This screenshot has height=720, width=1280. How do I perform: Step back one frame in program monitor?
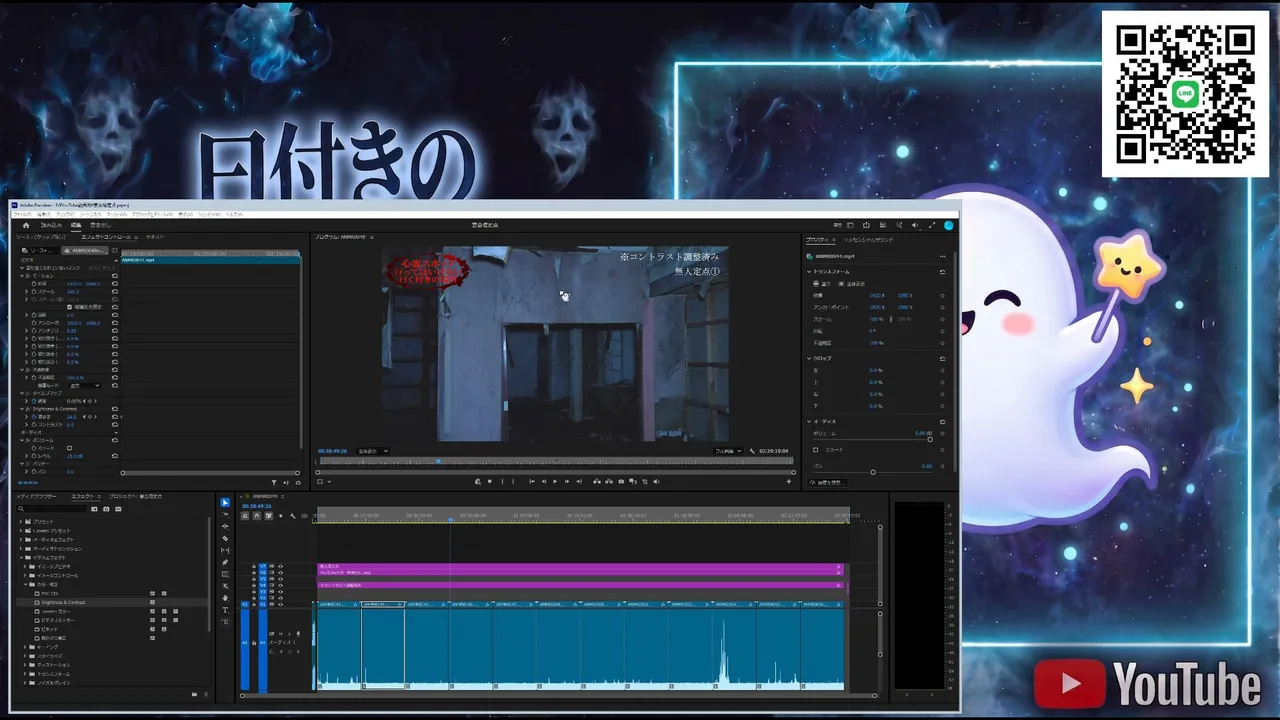point(543,481)
